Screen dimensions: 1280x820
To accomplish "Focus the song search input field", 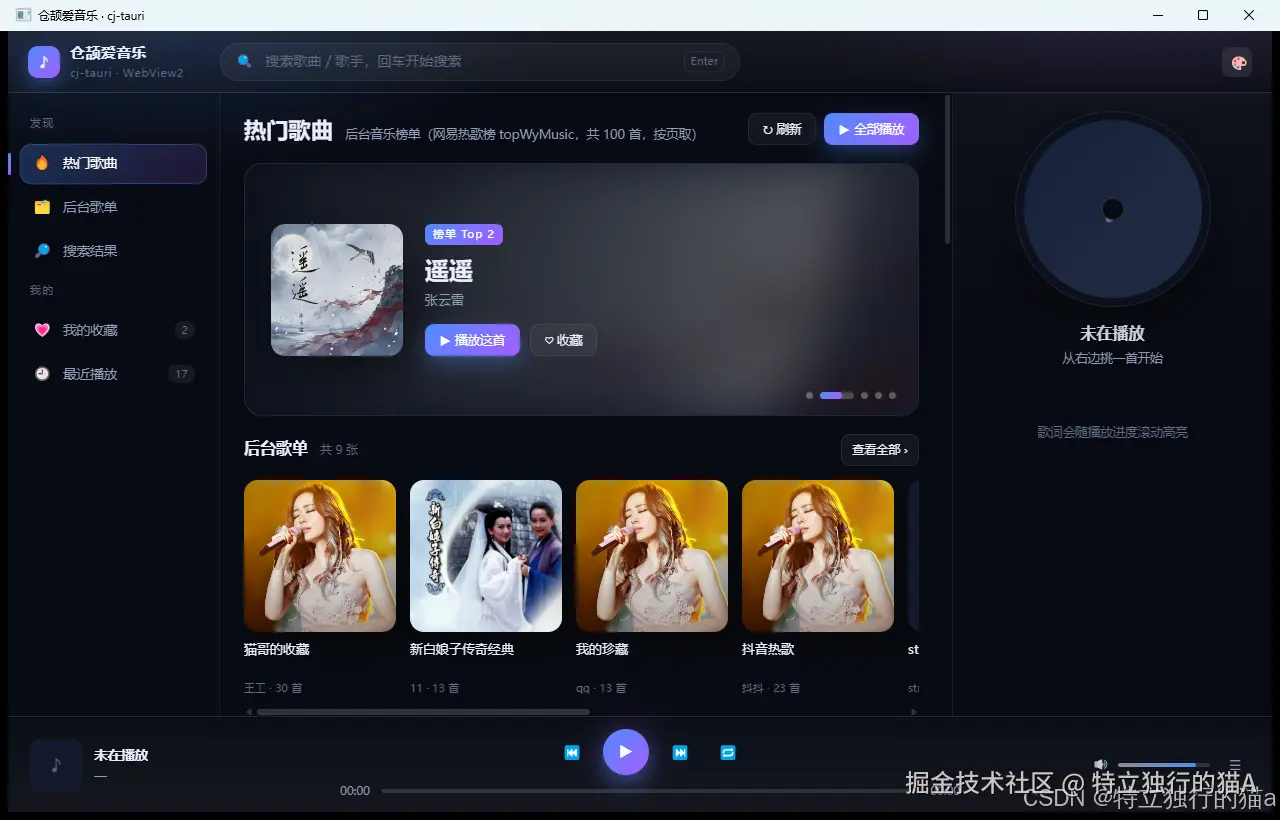I will pos(480,61).
